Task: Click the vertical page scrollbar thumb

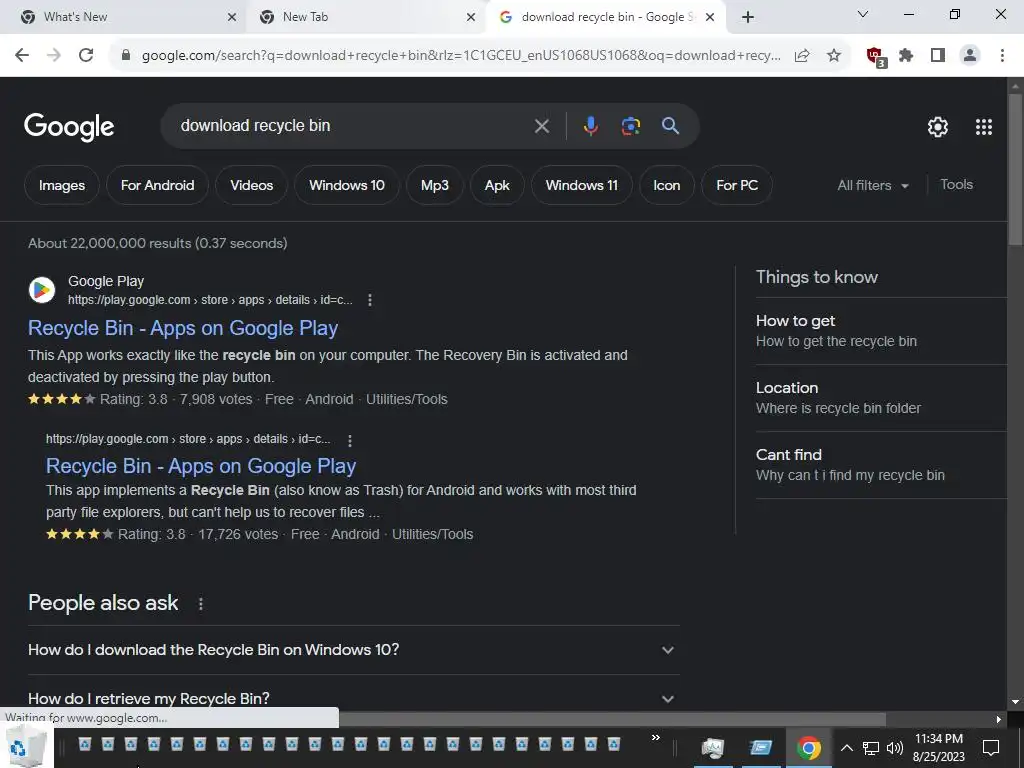Action: click(x=1015, y=170)
